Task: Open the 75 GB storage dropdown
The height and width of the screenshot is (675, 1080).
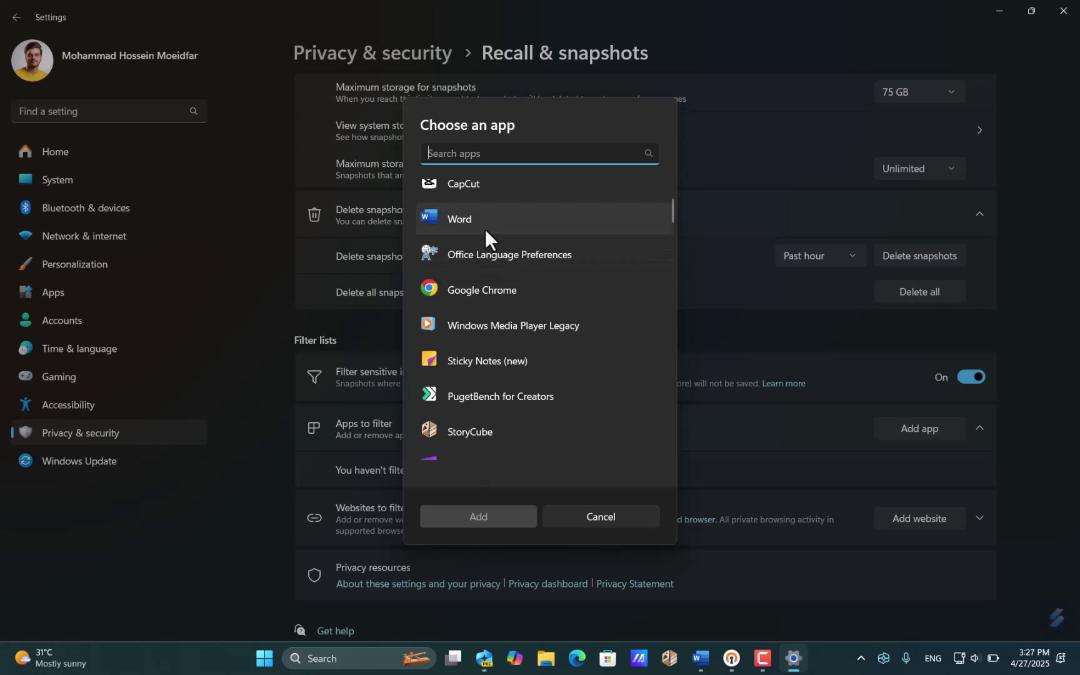Action: click(919, 92)
